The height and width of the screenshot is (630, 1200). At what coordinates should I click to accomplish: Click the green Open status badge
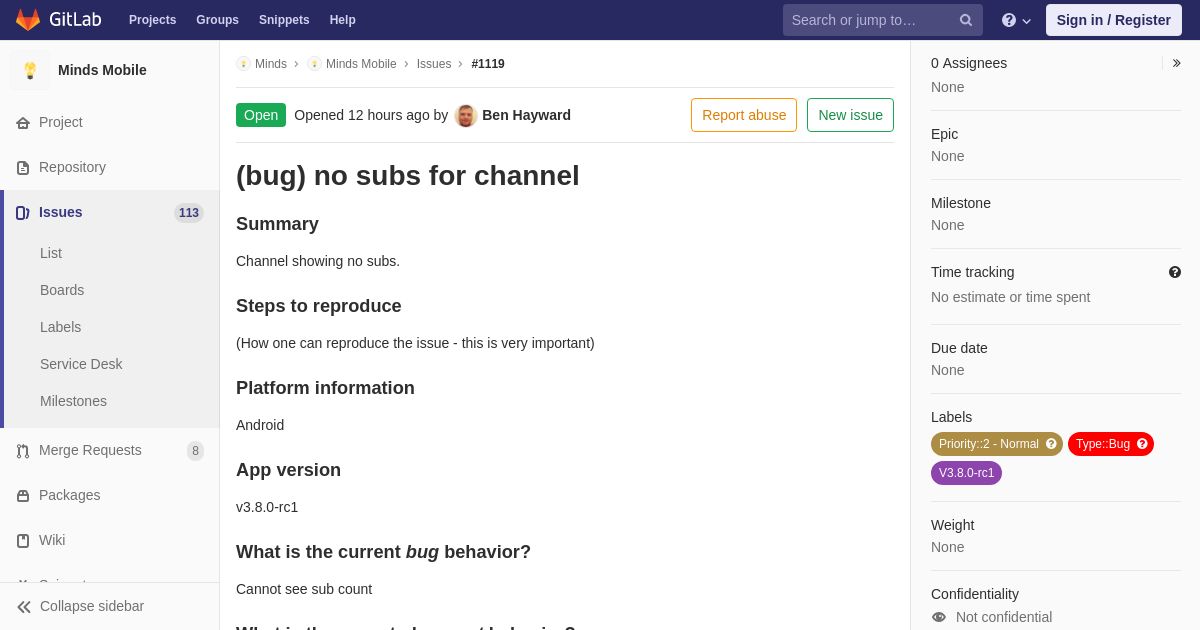pyautogui.click(x=261, y=115)
